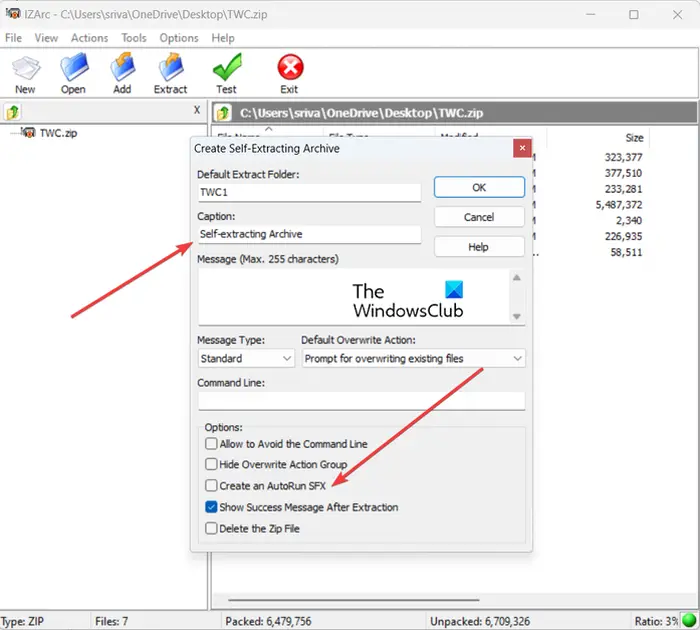The width and height of the screenshot is (700, 630).
Task: Click the up-folder icon beside the archive path
Action: (x=223, y=113)
